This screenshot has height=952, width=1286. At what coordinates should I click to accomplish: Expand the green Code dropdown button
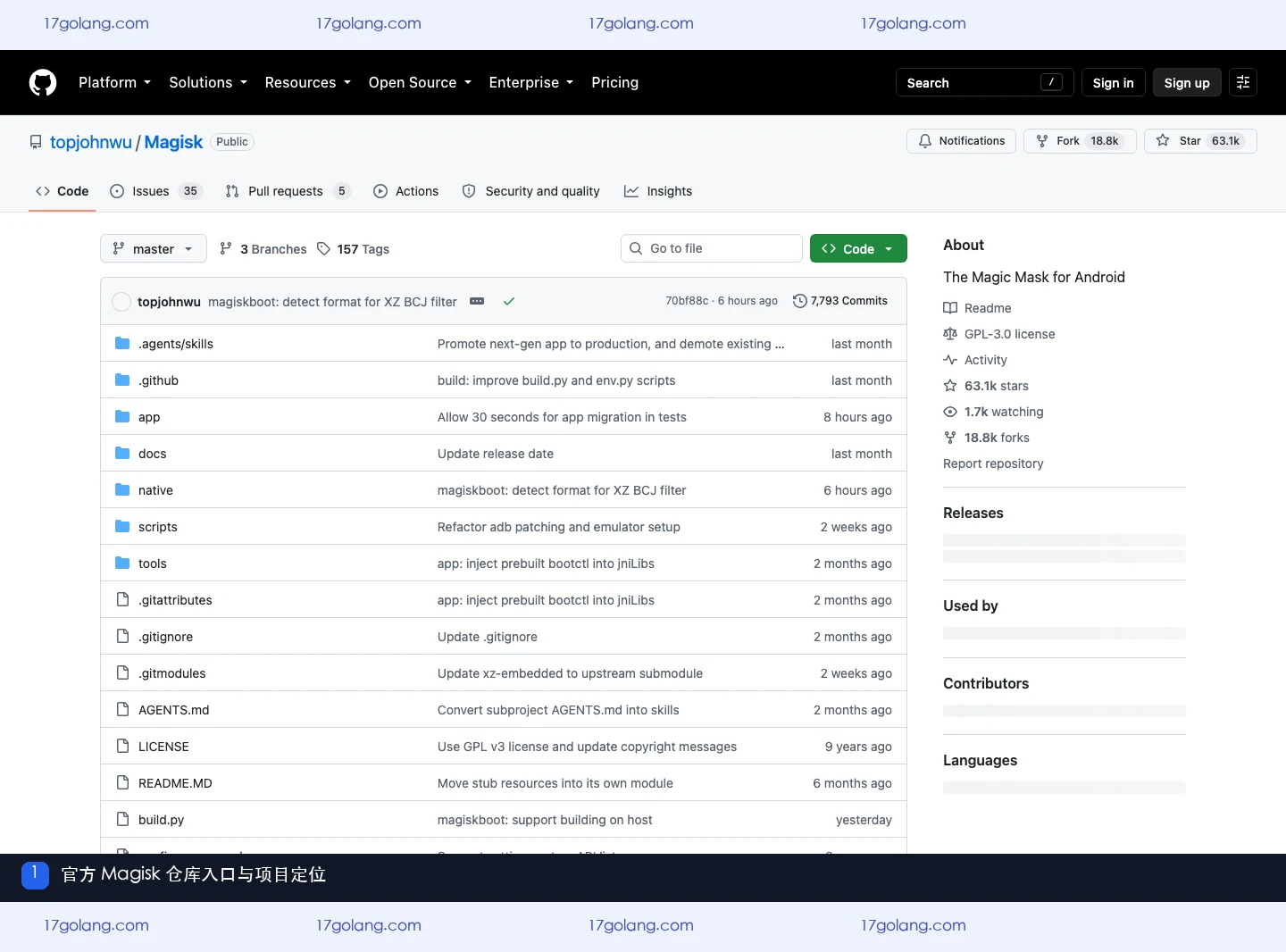[x=858, y=248]
